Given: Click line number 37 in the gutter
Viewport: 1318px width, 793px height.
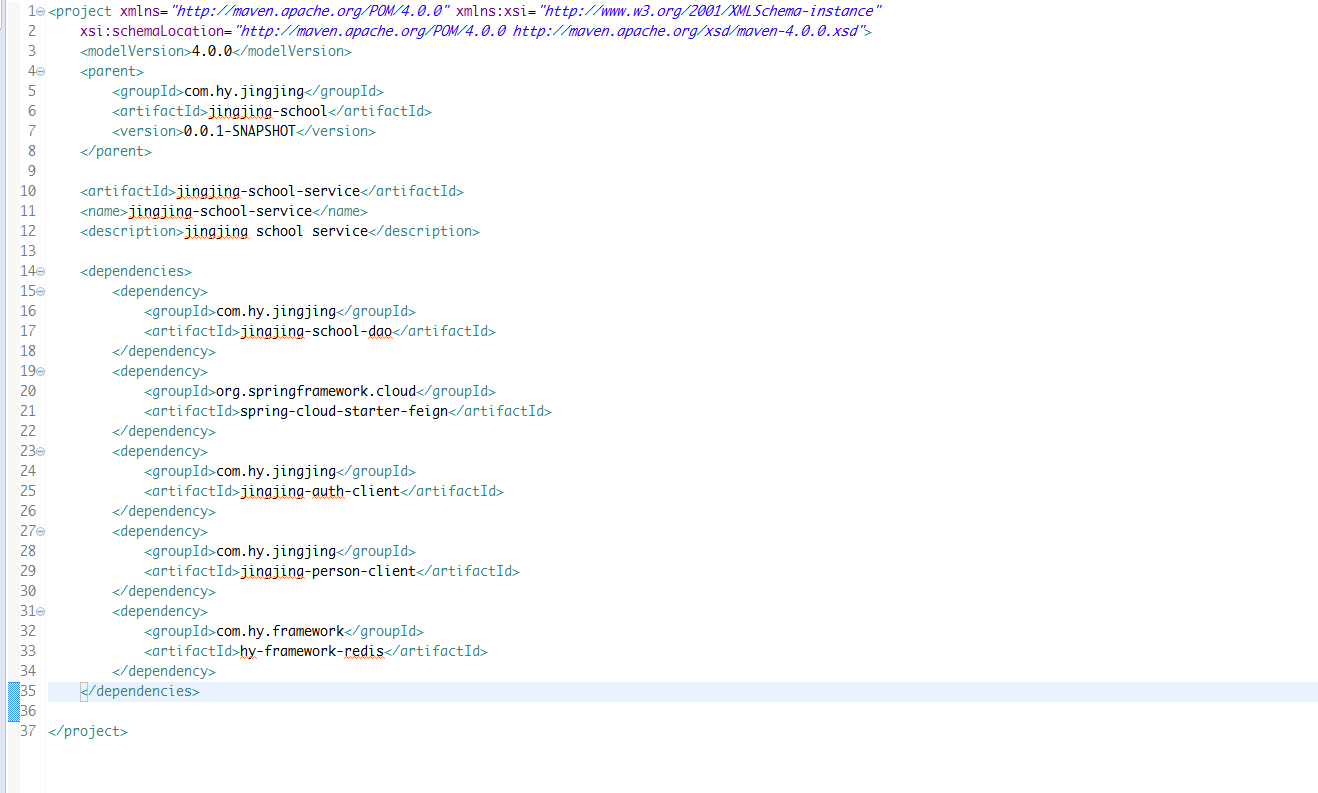Looking at the screenshot, I should (x=27, y=731).
